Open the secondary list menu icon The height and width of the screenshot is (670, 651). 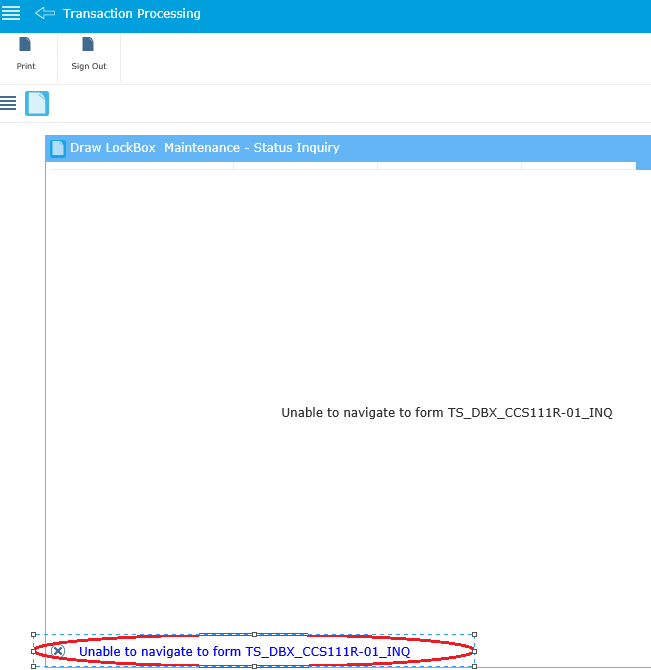tap(8, 103)
